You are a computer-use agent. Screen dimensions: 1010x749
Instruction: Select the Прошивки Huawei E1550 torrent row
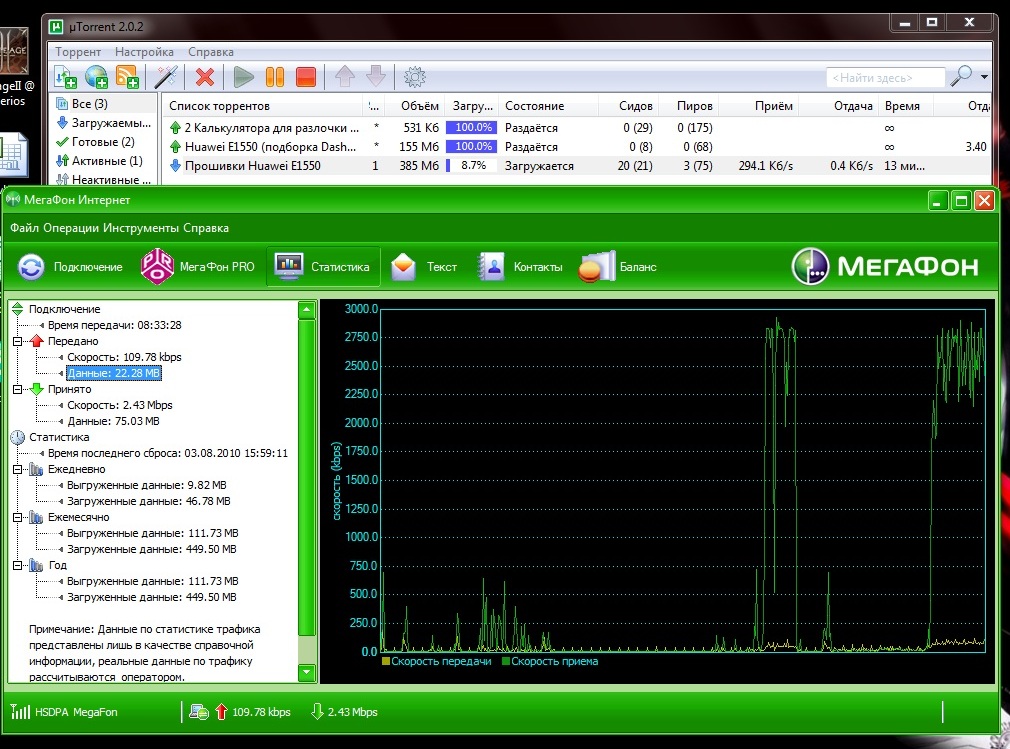pyautogui.click(x=578, y=166)
